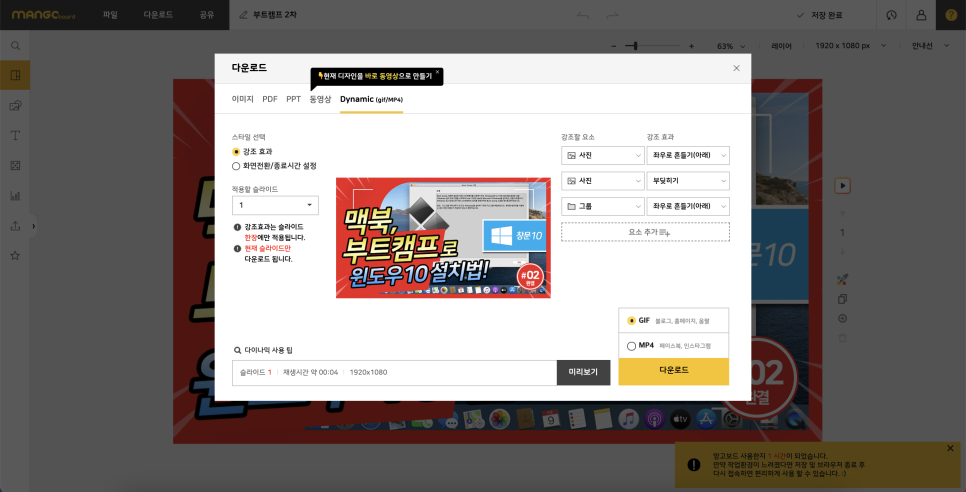The height and width of the screenshot is (492, 966).
Task: Open the pattern/background icon in sidebar
Action: click(x=15, y=166)
